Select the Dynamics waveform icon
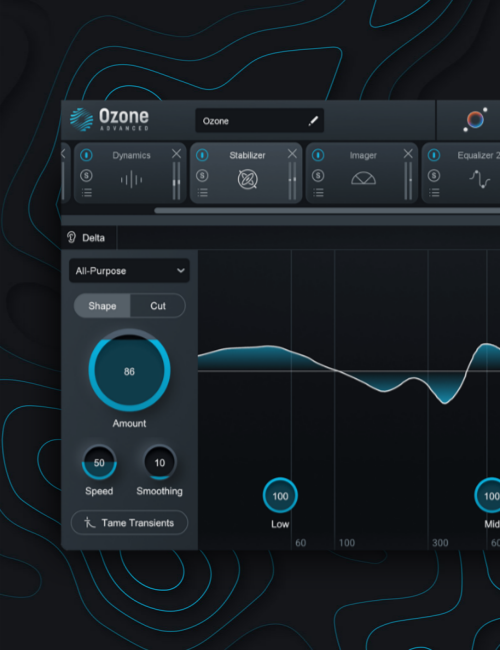The width and height of the screenshot is (500, 650). point(131,180)
